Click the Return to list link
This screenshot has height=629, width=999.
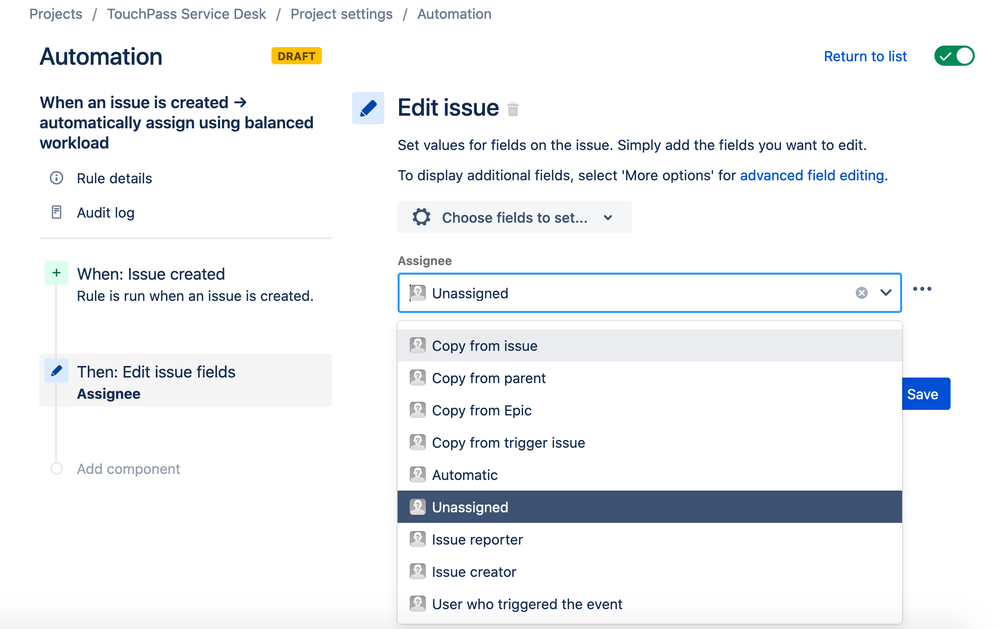[x=865, y=56]
